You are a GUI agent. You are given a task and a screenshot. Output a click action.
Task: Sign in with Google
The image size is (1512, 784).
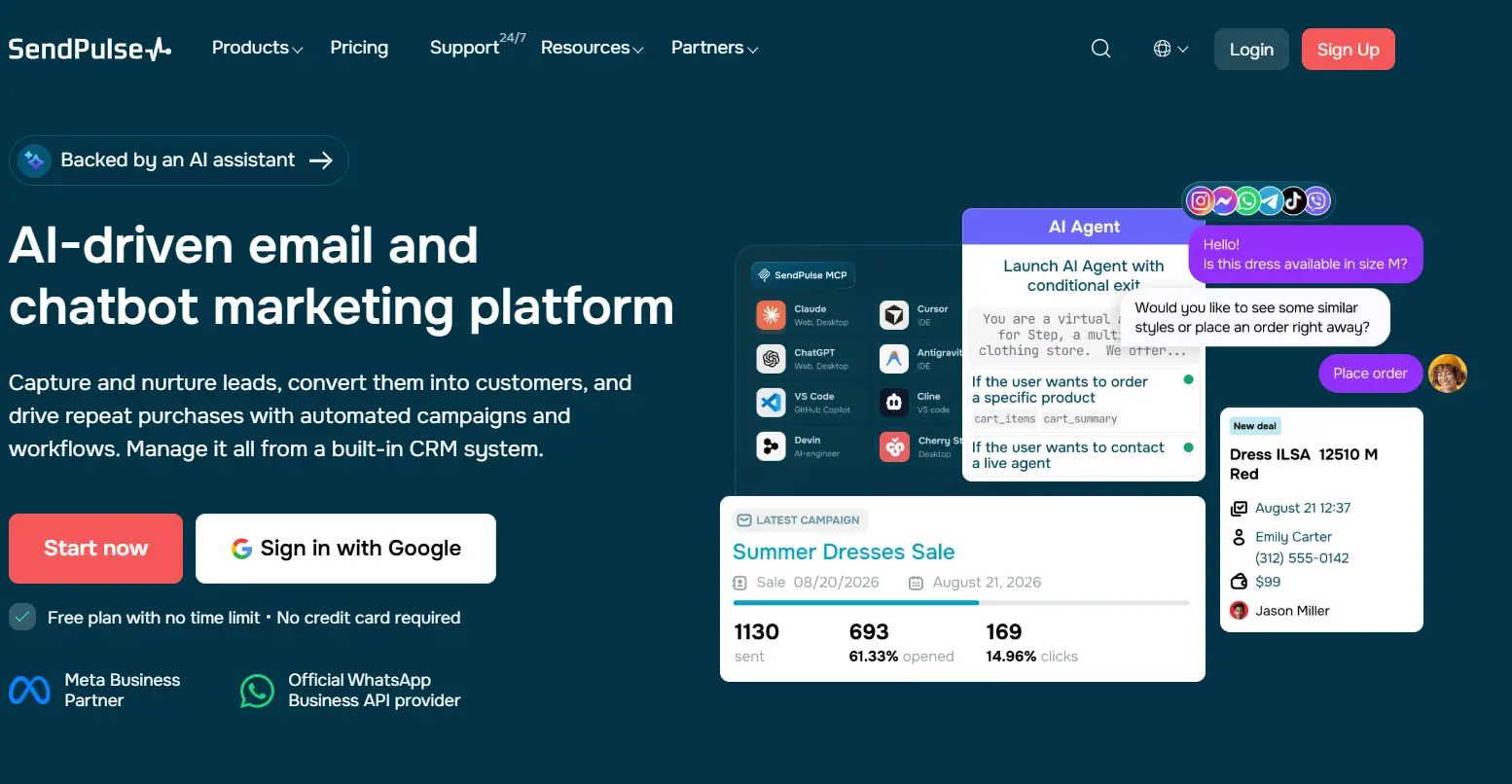click(345, 549)
